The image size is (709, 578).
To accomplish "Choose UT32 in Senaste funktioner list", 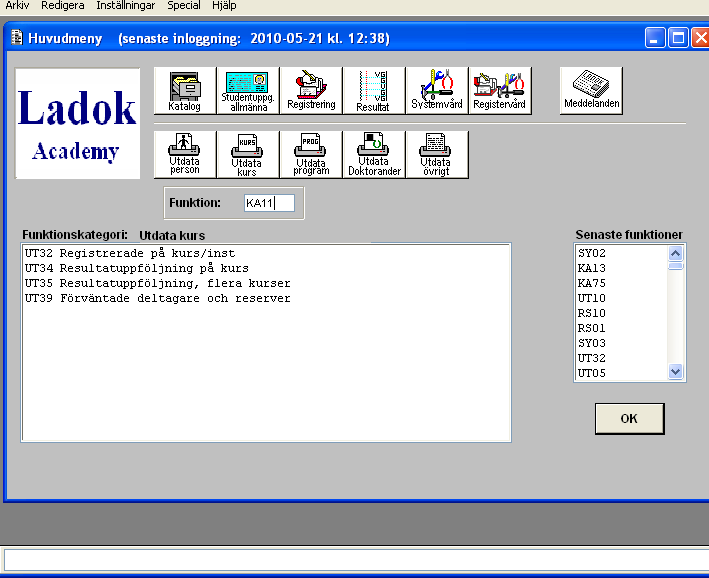I will tap(591, 358).
